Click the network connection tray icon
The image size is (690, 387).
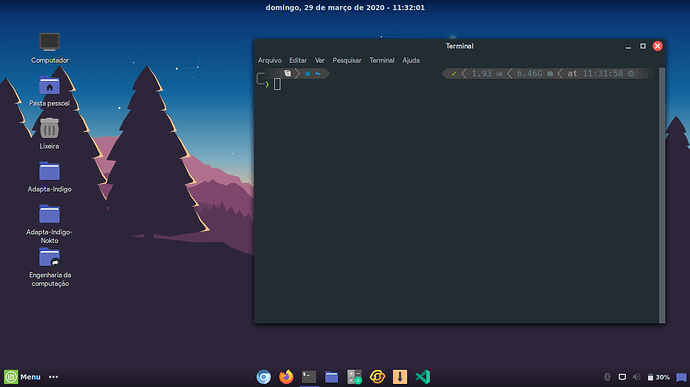(622, 377)
